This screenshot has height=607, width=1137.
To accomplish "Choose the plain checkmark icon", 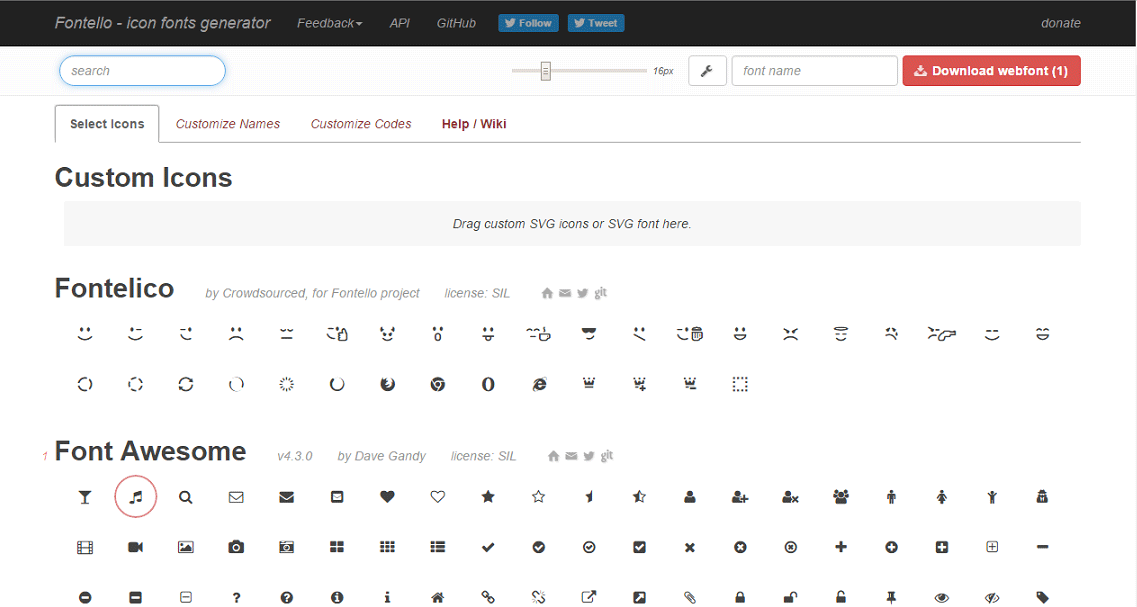I will point(488,547).
